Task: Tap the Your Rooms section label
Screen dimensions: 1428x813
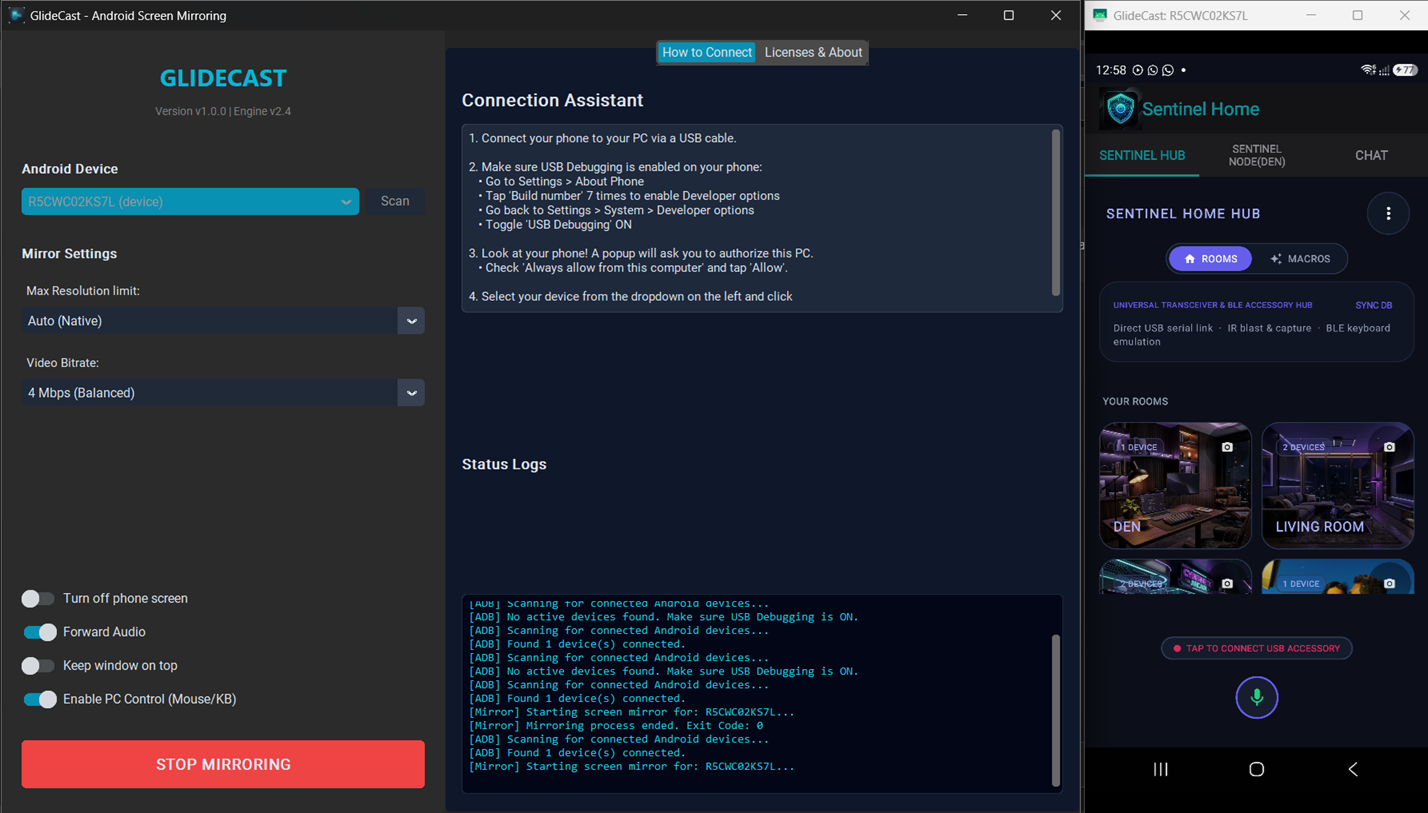Action: (x=1135, y=401)
